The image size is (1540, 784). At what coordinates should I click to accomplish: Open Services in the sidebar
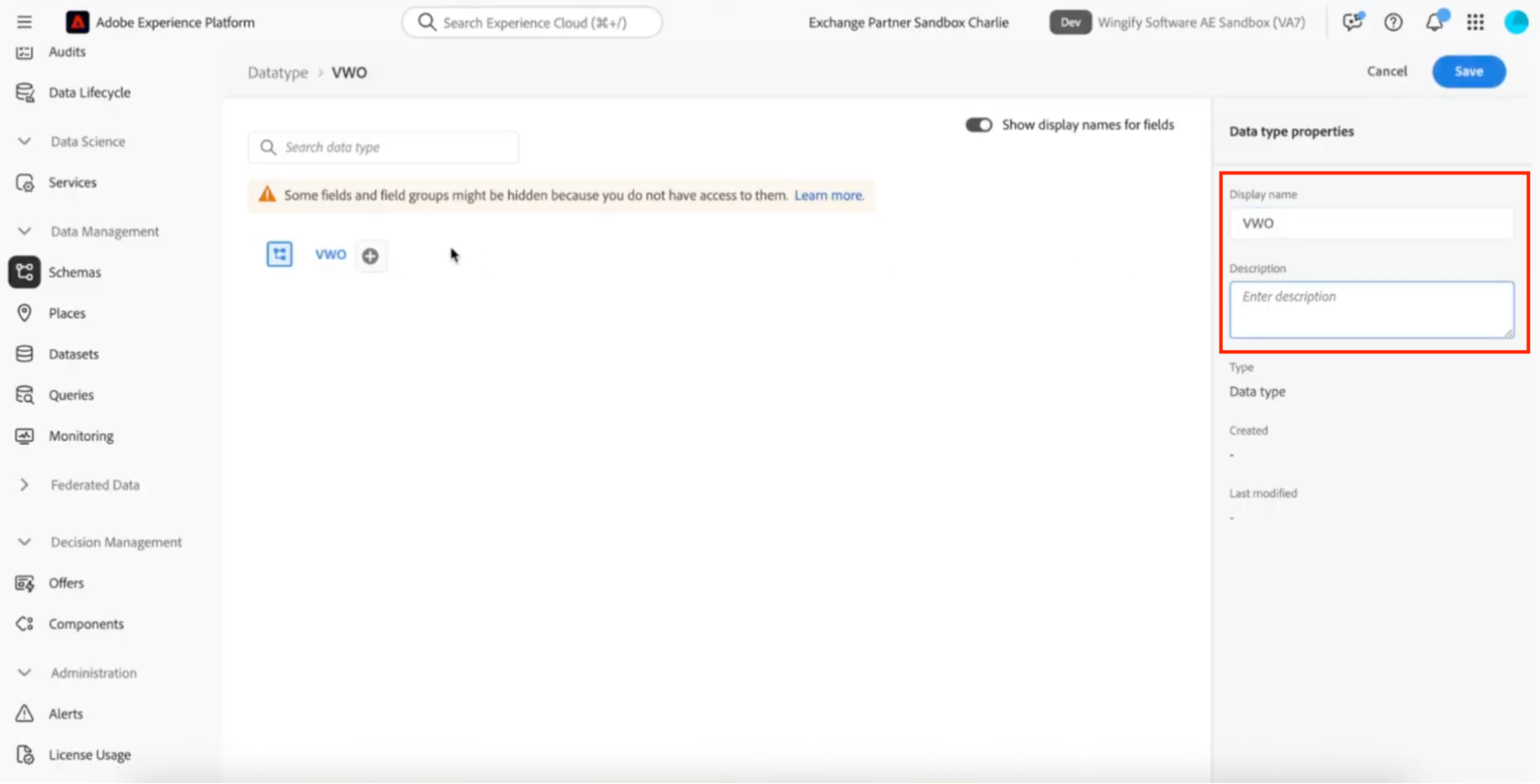[x=72, y=183]
